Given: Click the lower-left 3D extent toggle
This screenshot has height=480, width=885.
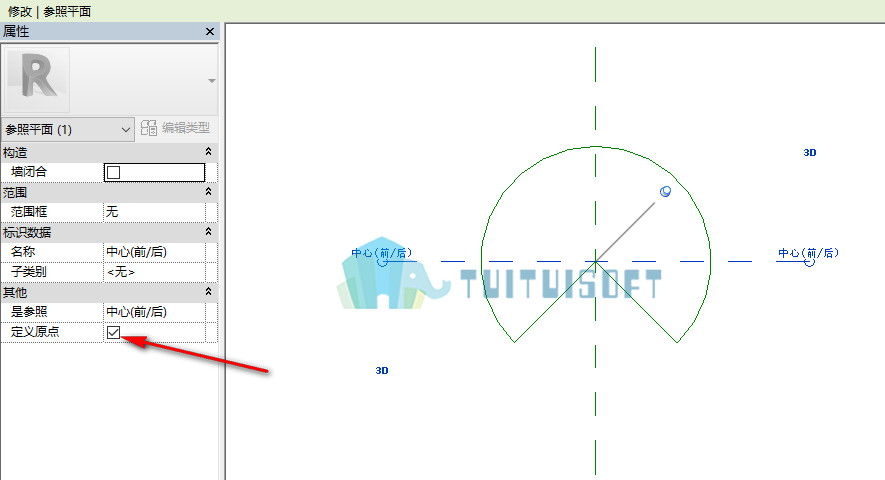Looking at the screenshot, I should click(382, 370).
